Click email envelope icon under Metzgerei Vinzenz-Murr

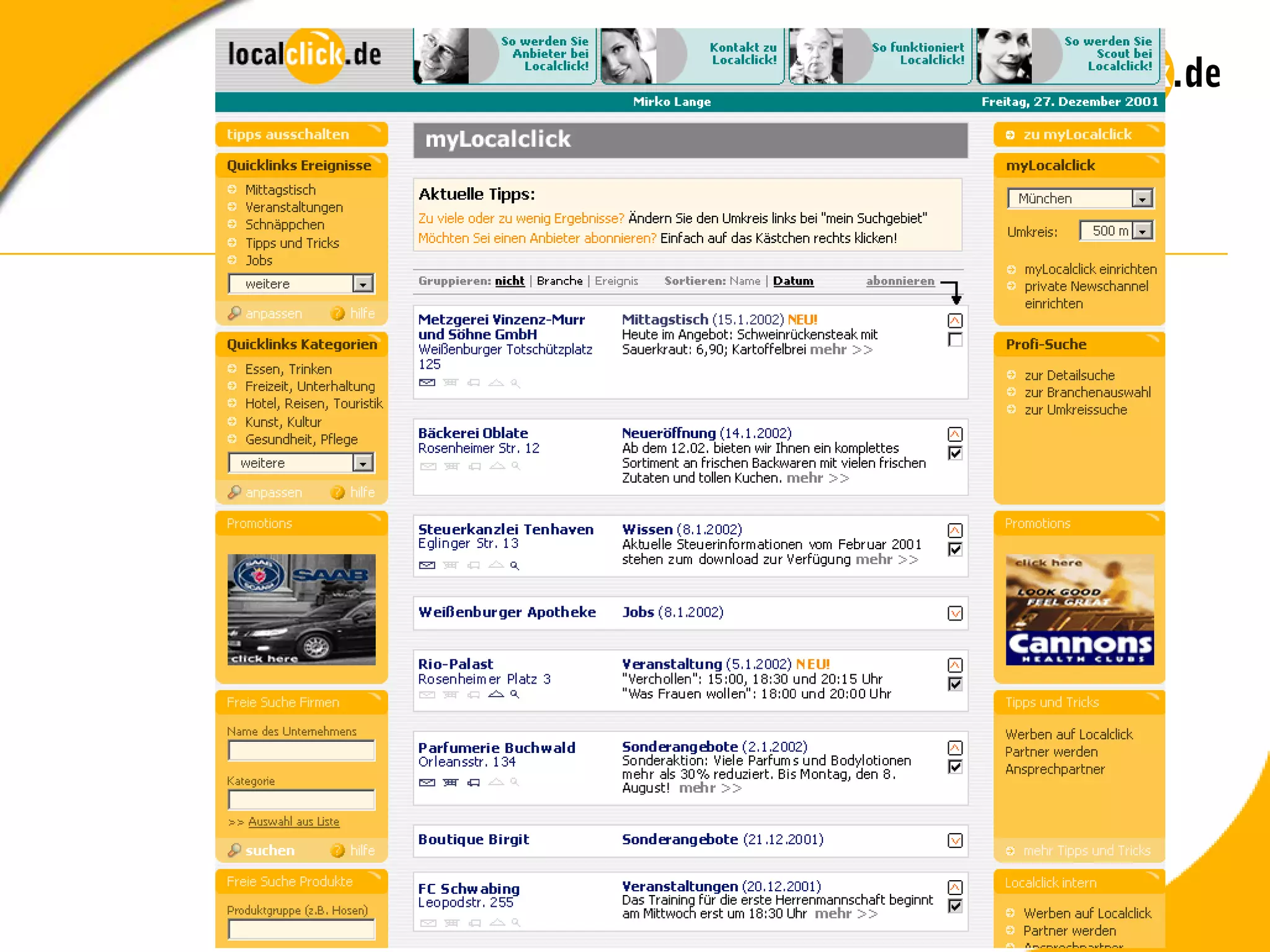(x=427, y=382)
